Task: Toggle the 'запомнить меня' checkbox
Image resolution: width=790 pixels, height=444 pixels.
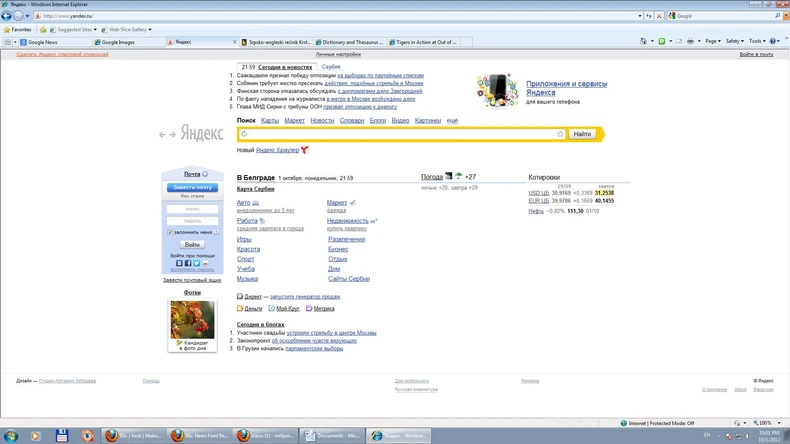Action: (x=171, y=232)
